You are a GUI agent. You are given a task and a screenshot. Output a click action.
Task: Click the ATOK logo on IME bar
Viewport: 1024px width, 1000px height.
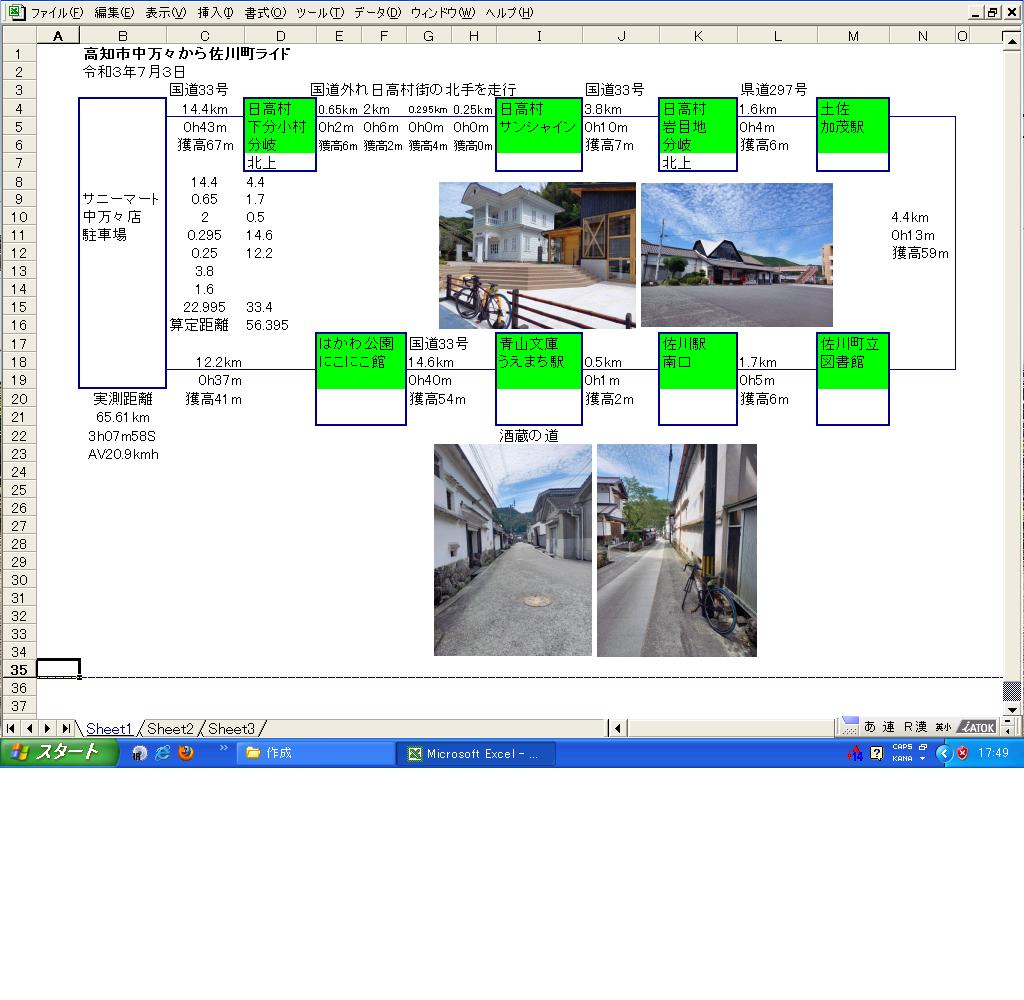click(976, 727)
